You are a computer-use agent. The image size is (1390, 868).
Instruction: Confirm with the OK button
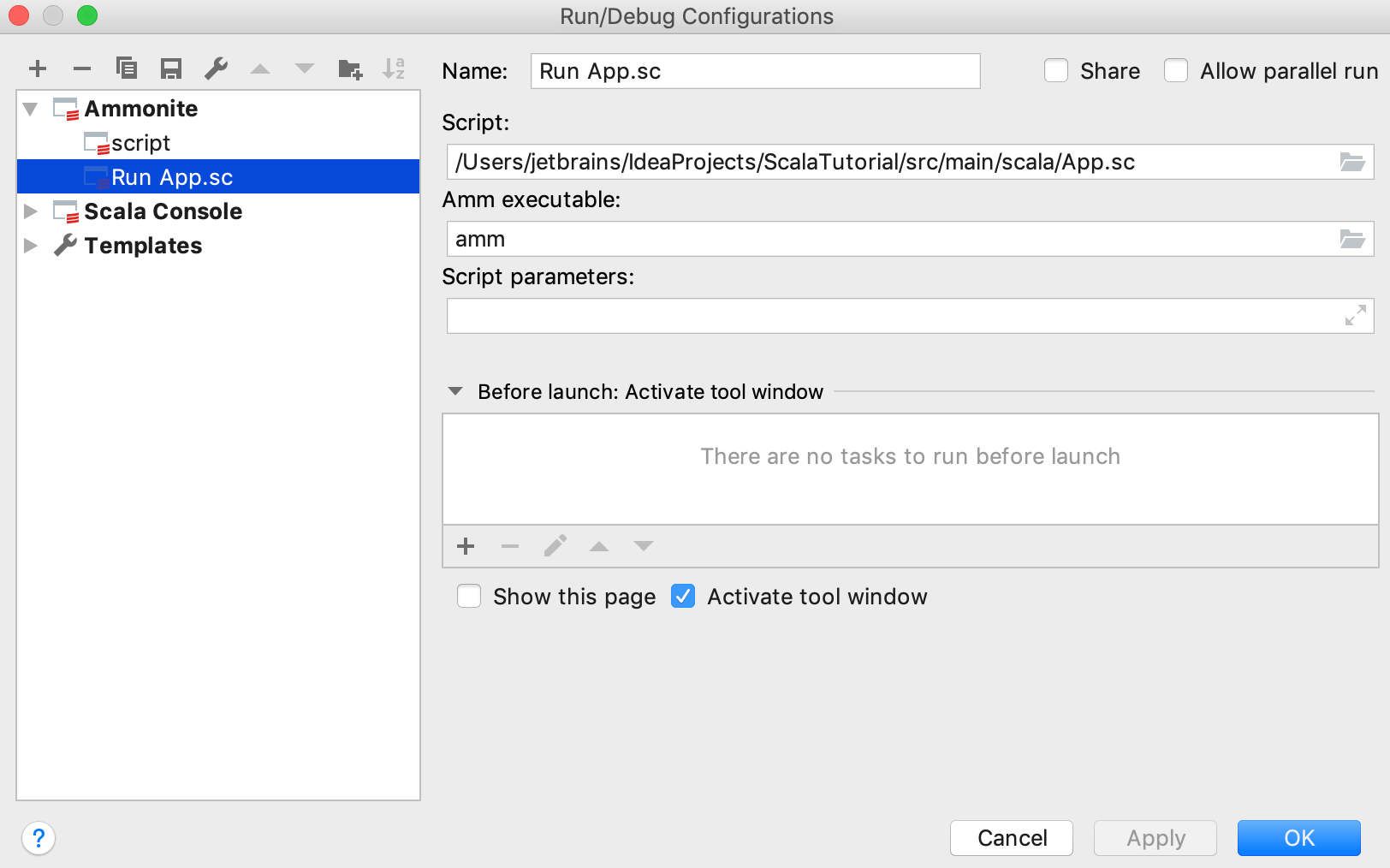1298,838
